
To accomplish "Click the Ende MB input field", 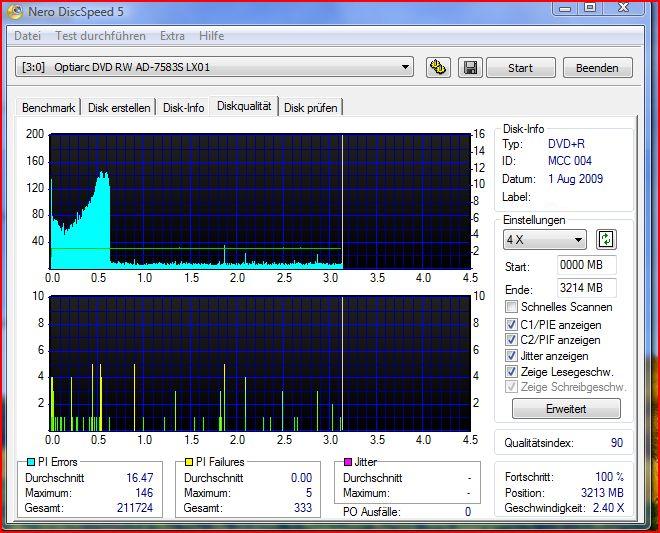I will coord(586,288).
